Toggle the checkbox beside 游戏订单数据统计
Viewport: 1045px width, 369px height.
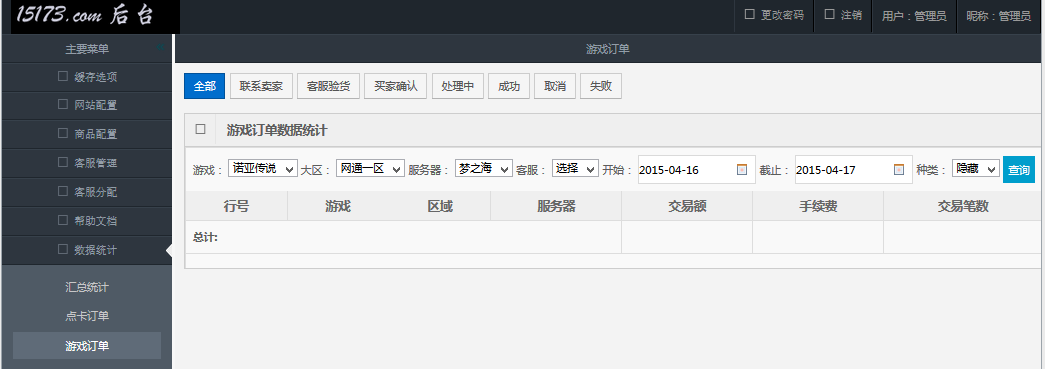coord(201,129)
